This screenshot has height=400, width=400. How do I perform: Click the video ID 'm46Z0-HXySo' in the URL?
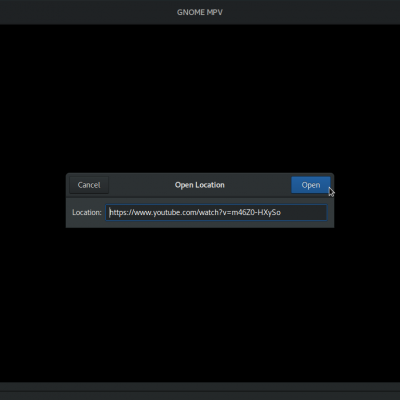pyautogui.click(x=256, y=212)
